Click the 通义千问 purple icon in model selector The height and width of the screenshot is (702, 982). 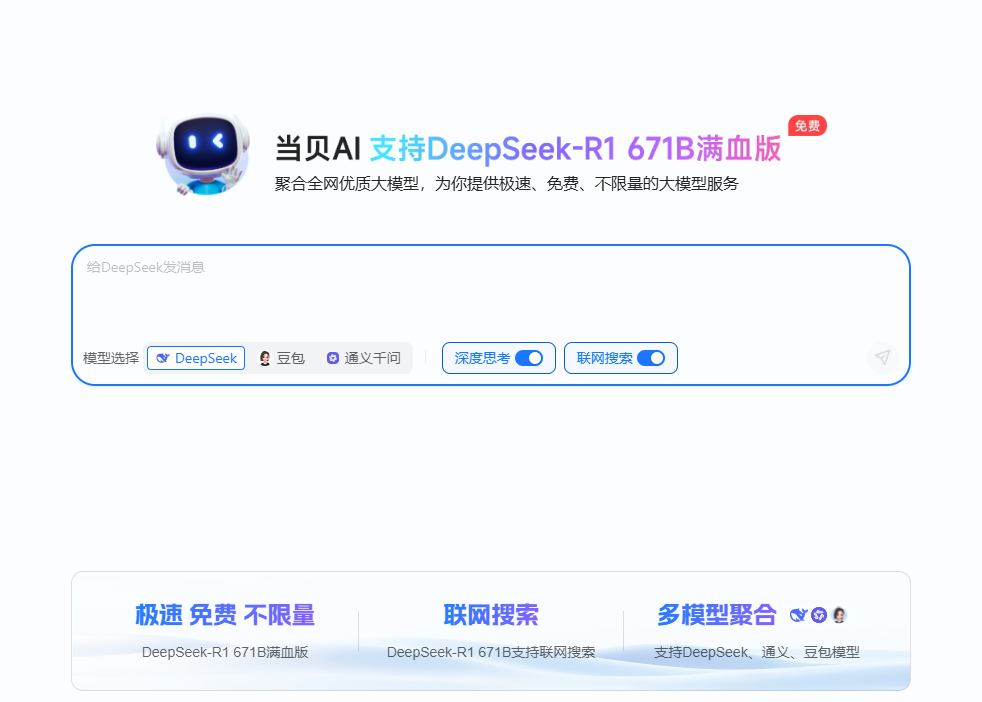[x=333, y=358]
